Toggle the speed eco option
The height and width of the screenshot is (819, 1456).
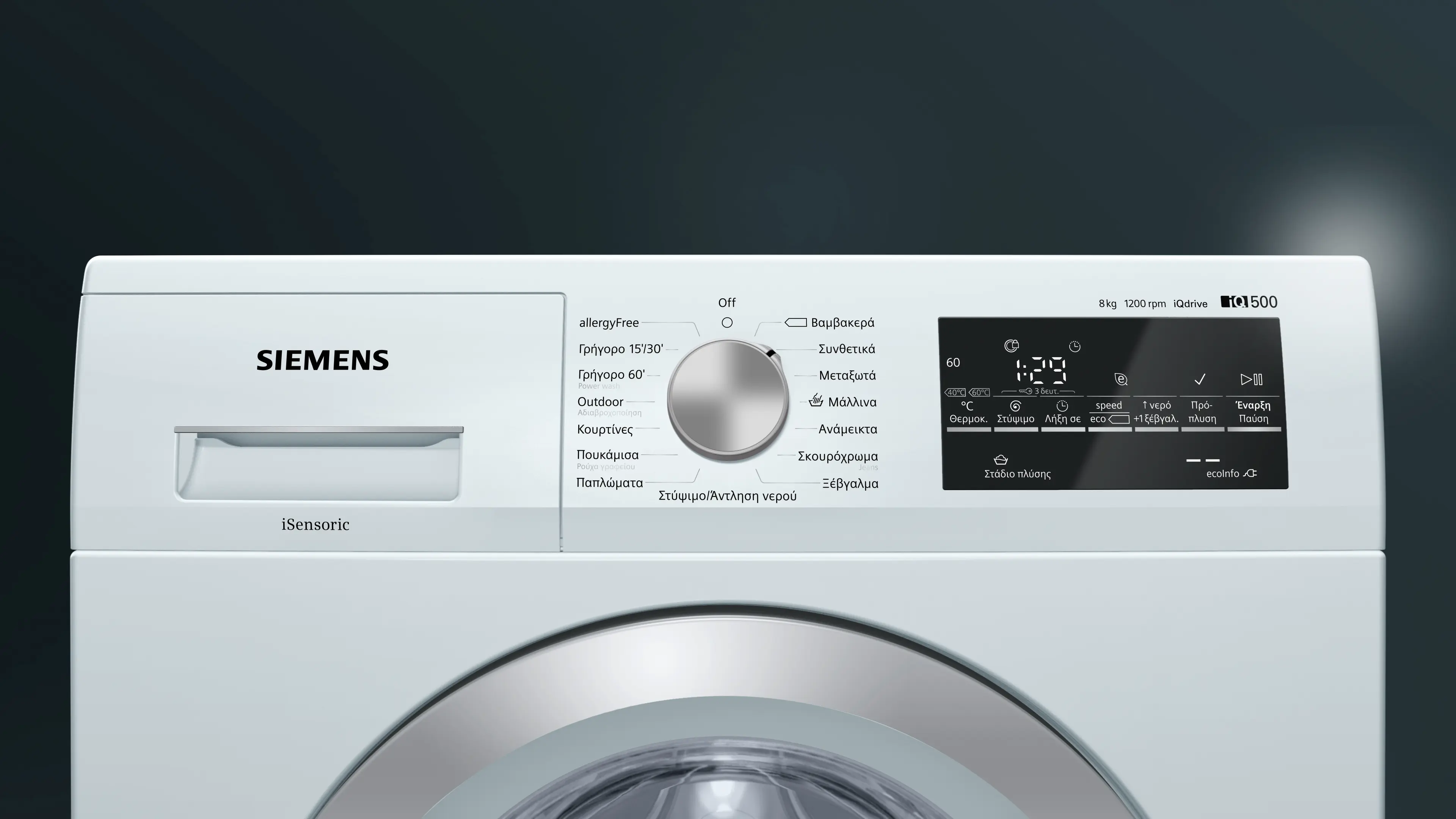pyautogui.click(x=1109, y=413)
